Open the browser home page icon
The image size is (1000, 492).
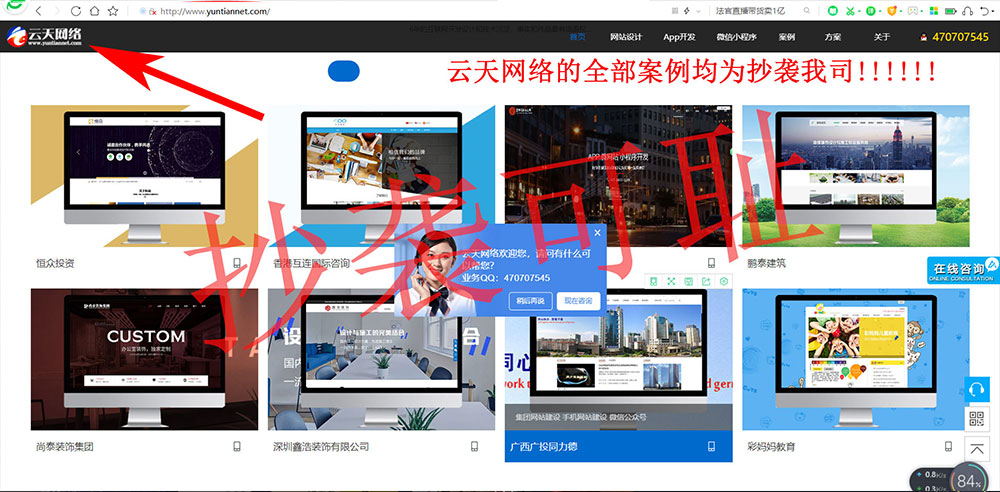94,11
